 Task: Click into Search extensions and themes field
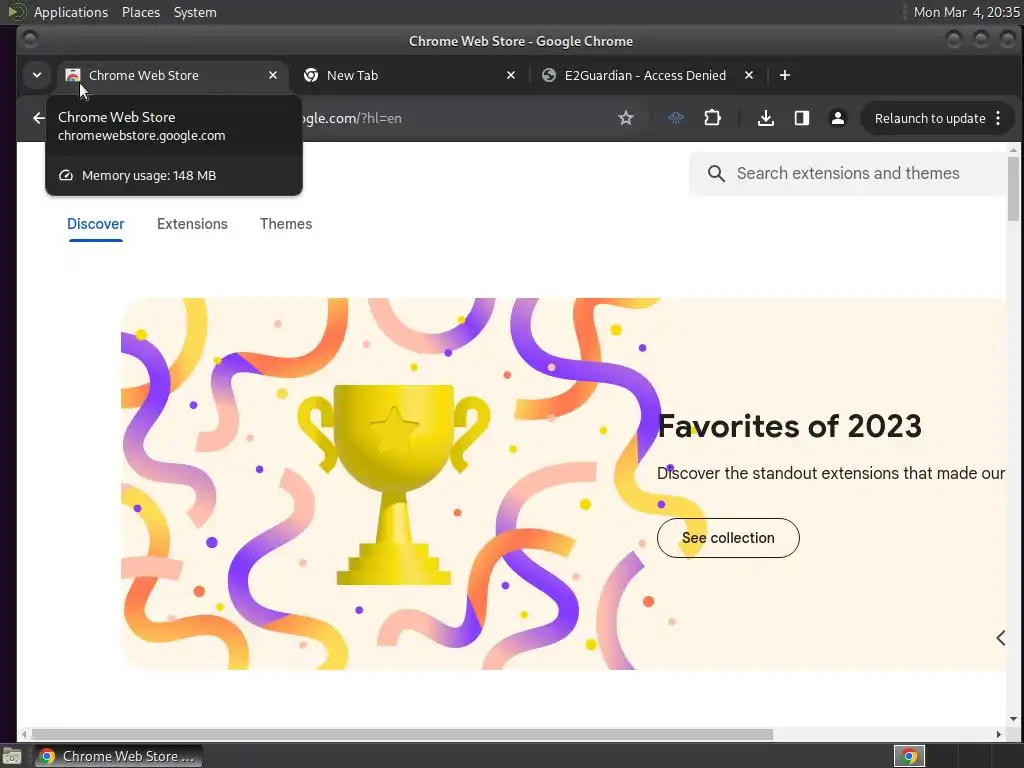click(849, 174)
